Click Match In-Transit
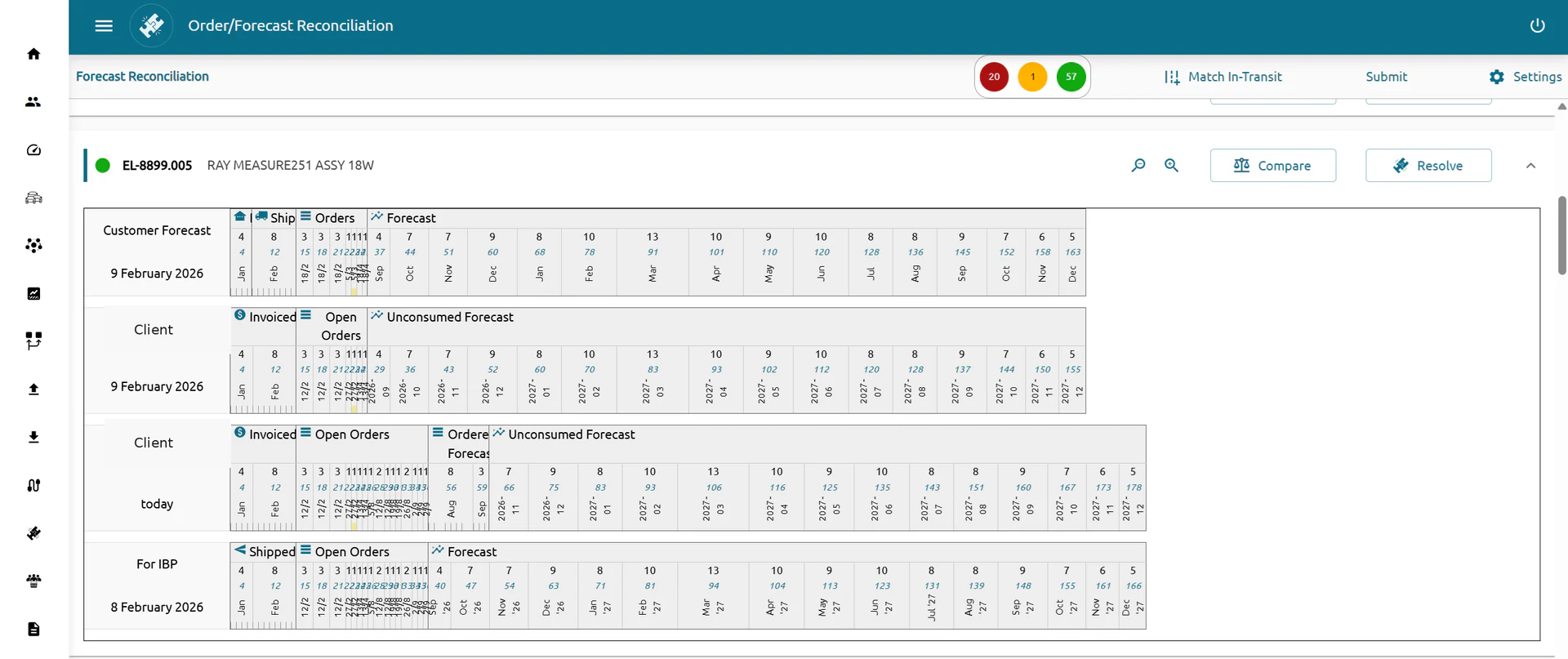 pos(1223,77)
